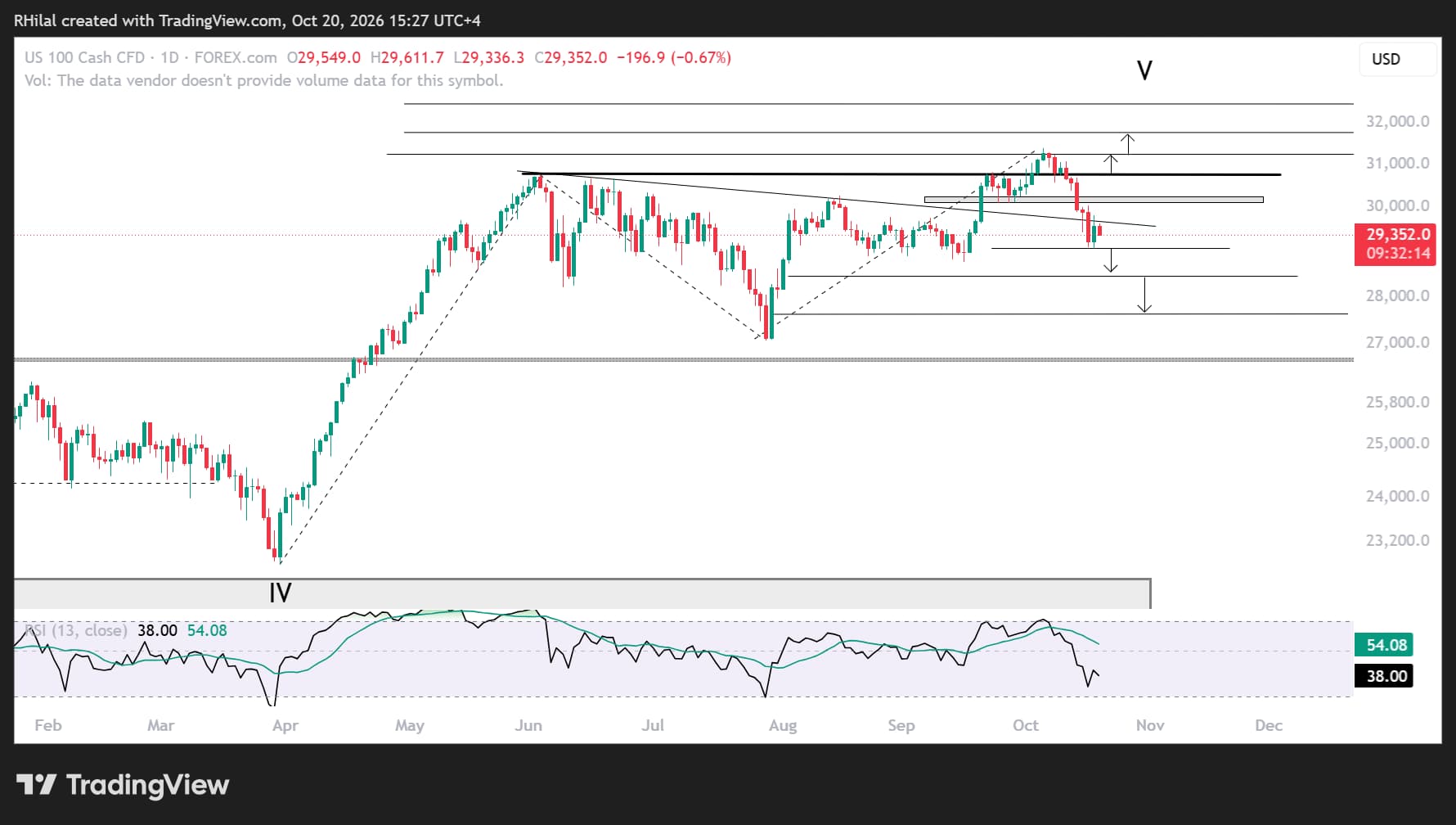This screenshot has height=825, width=1456.
Task: Click the Dec label on time axis
Action: click(1269, 725)
